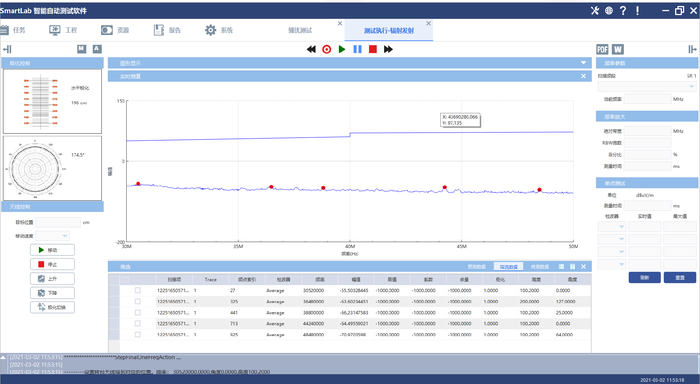Click the split vertically layout icon
This screenshot has height=384, width=700.
point(572,267)
